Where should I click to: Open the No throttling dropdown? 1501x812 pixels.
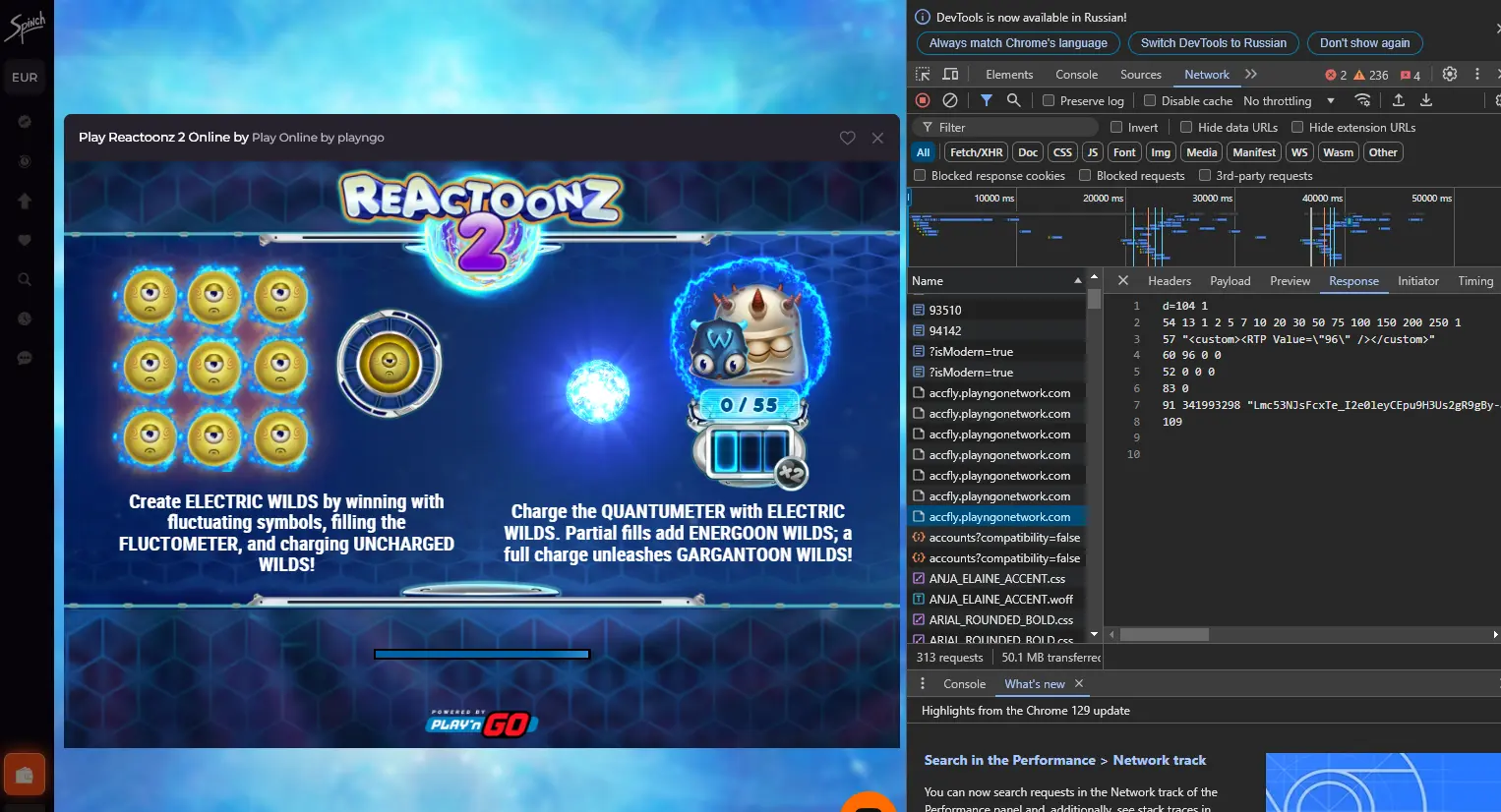(x=1289, y=100)
